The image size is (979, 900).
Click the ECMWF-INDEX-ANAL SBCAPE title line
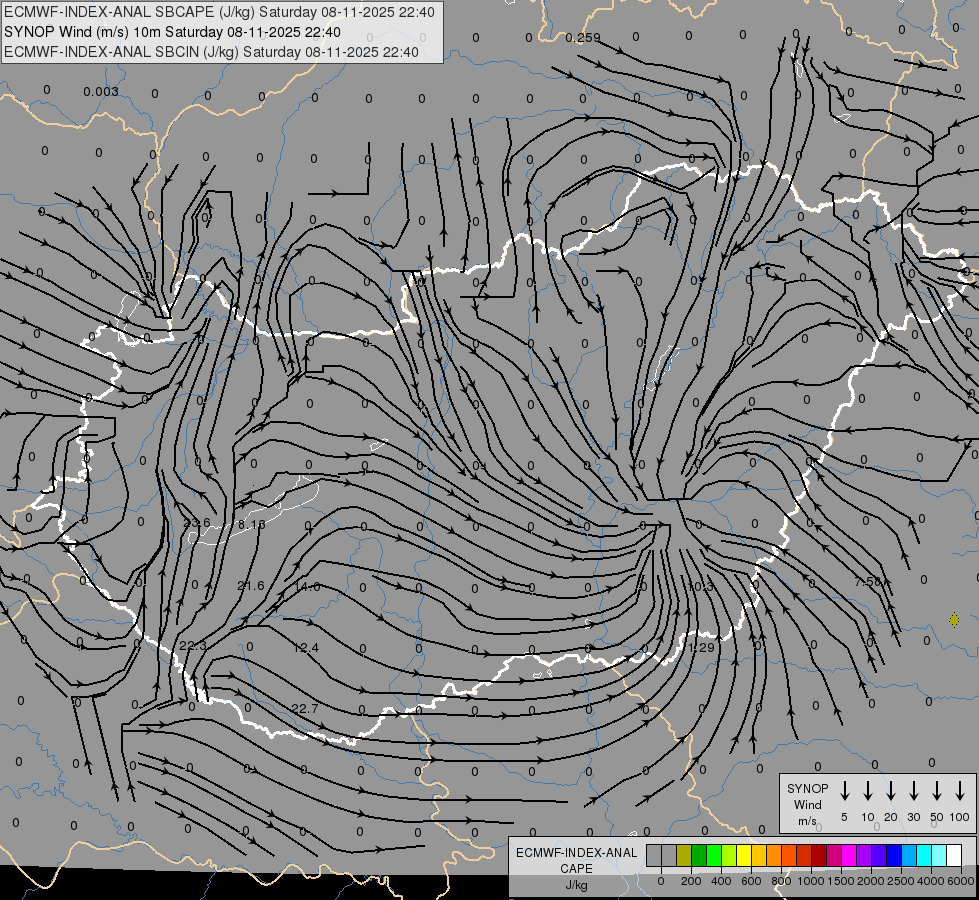click(219, 12)
